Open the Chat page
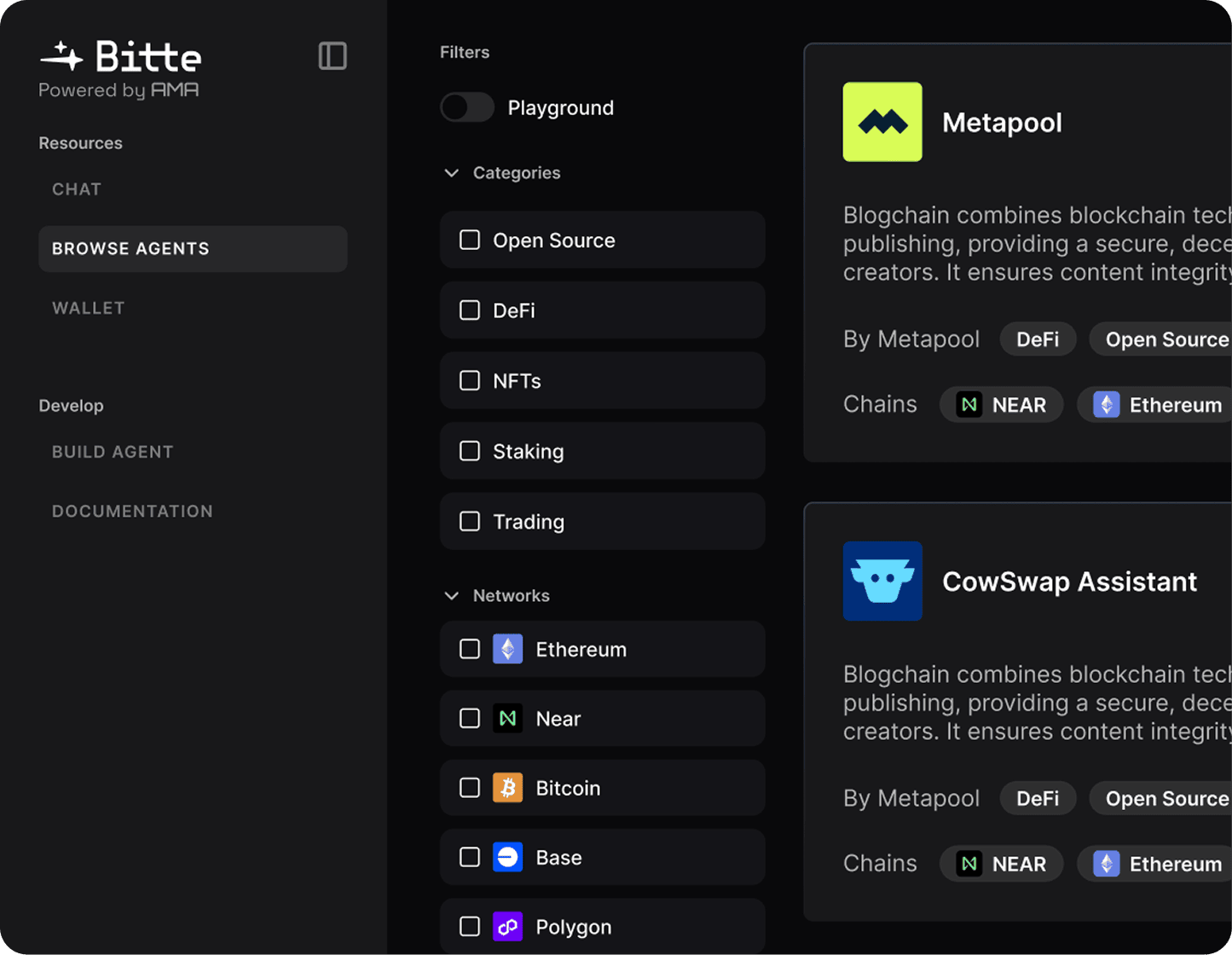The width and height of the screenshot is (1232, 955). (76, 188)
